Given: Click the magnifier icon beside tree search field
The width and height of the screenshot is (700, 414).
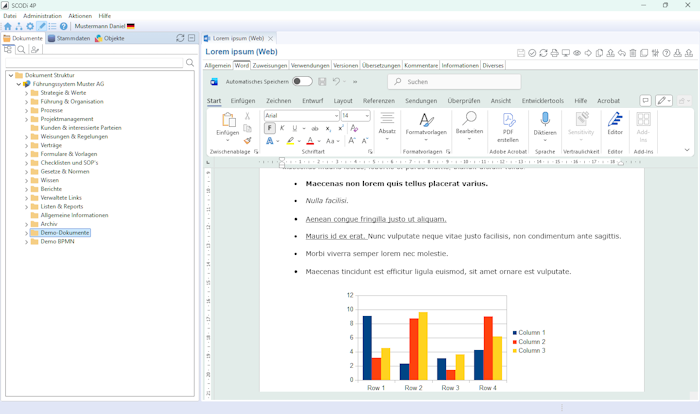Looking at the screenshot, I should tap(190, 63).
